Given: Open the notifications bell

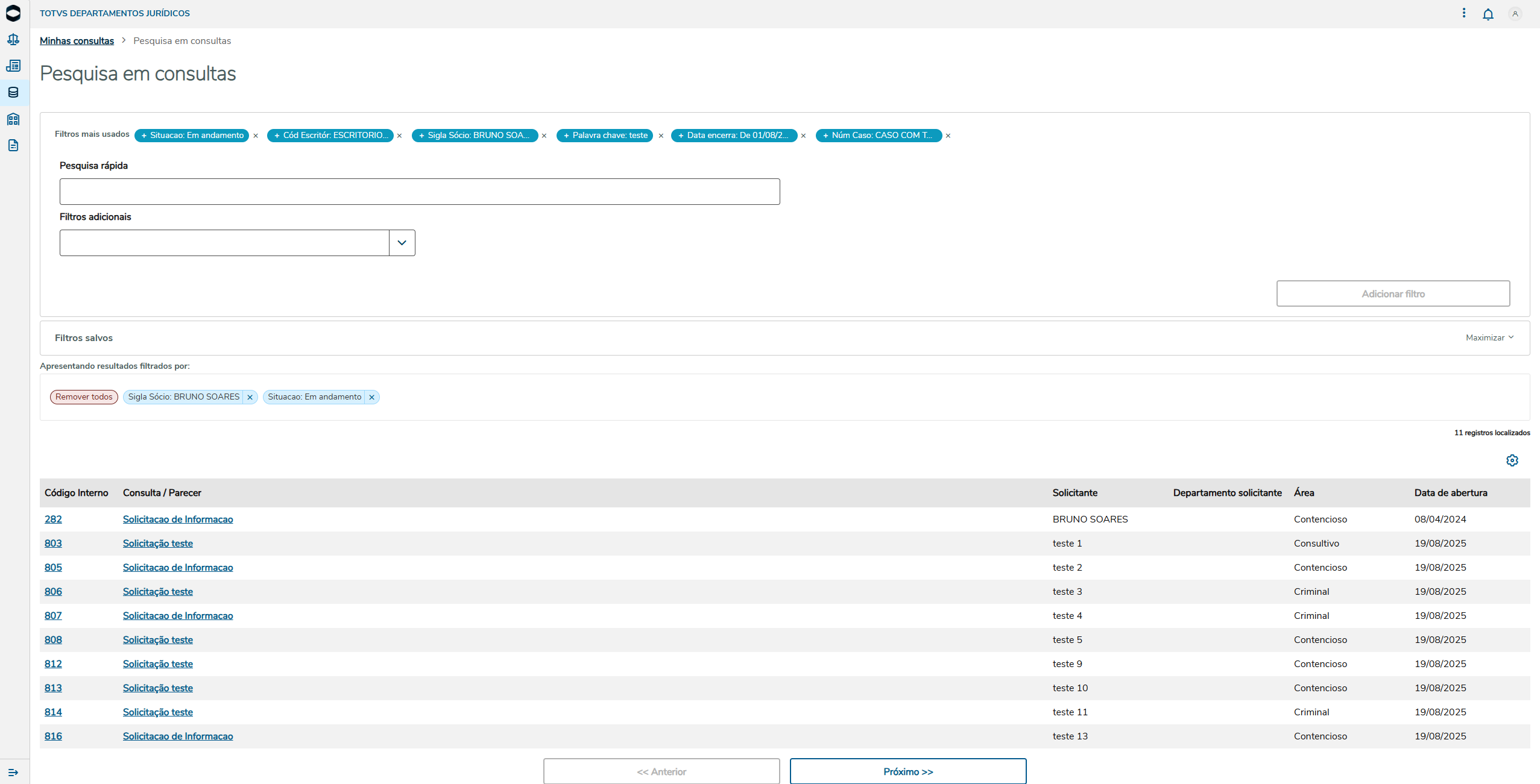Looking at the screenshot, I should click(1488, 14).
